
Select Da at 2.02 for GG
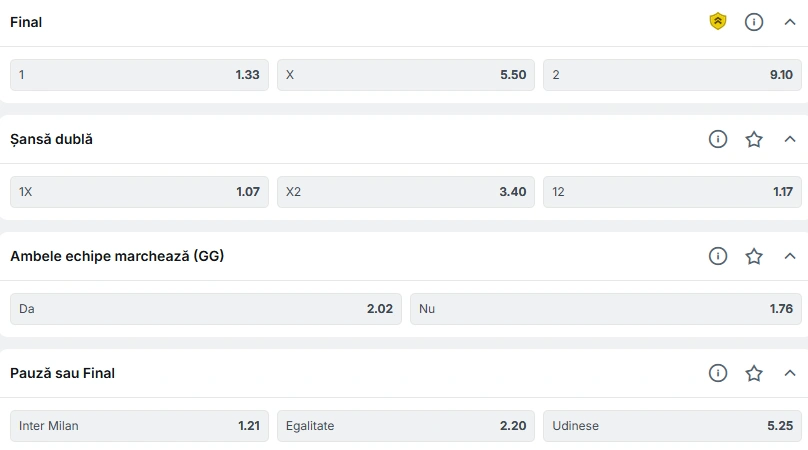(206, 309)
